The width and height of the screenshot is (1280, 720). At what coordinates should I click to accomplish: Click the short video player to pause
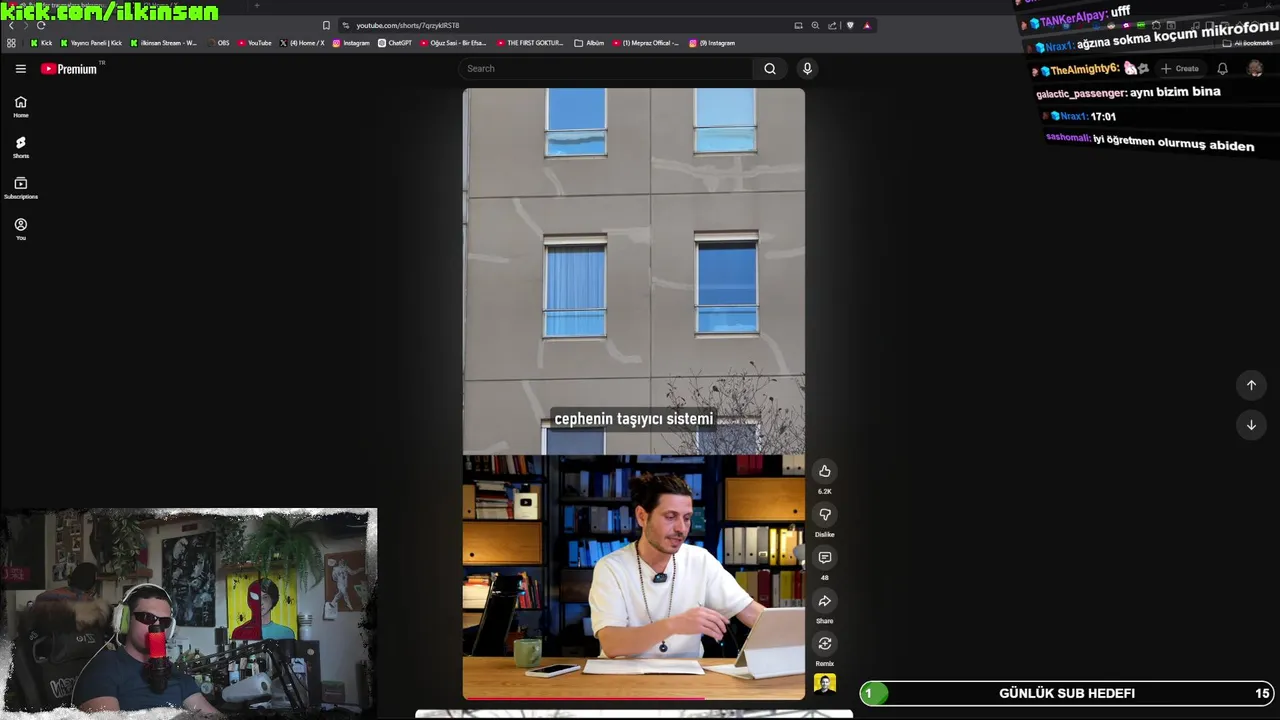(634, 394)
